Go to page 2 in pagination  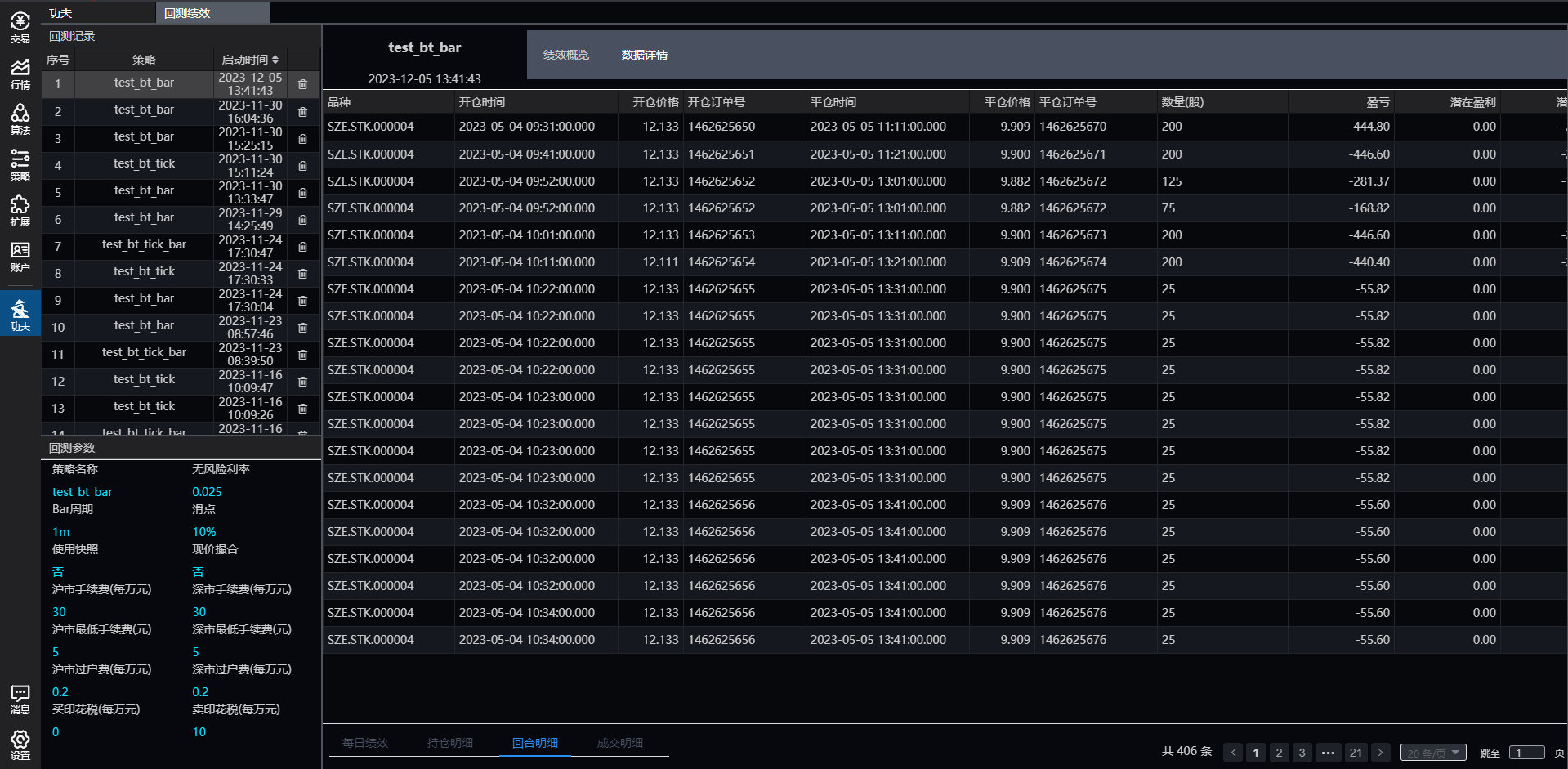click(1279, 753)
